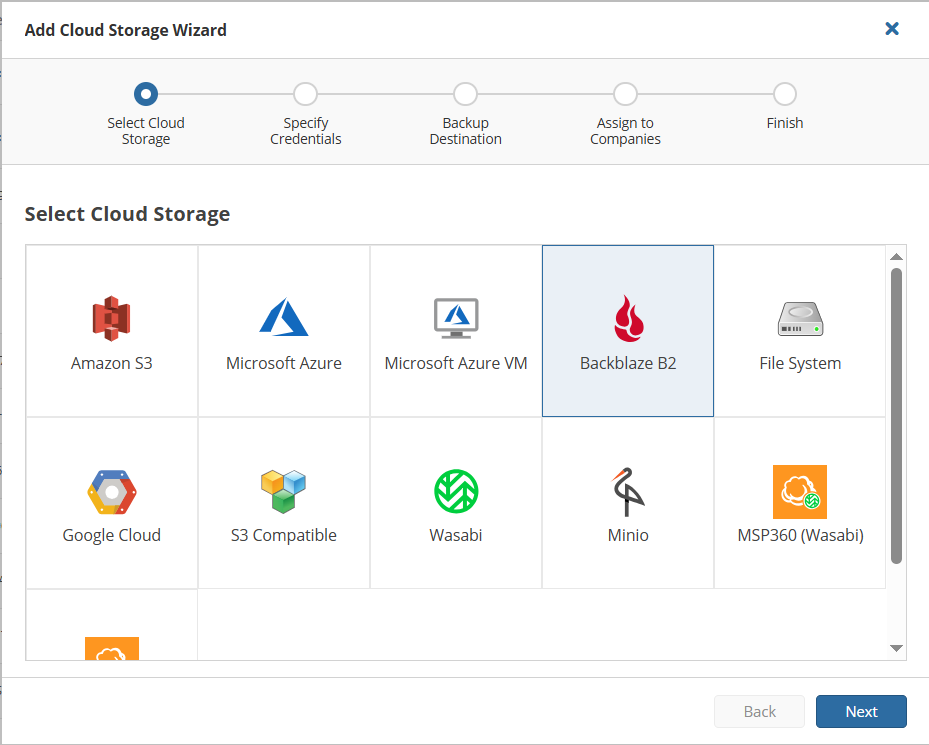Screen dimensions: 929x745
Task: Click the Finish step label
Action: coord(785,123)
